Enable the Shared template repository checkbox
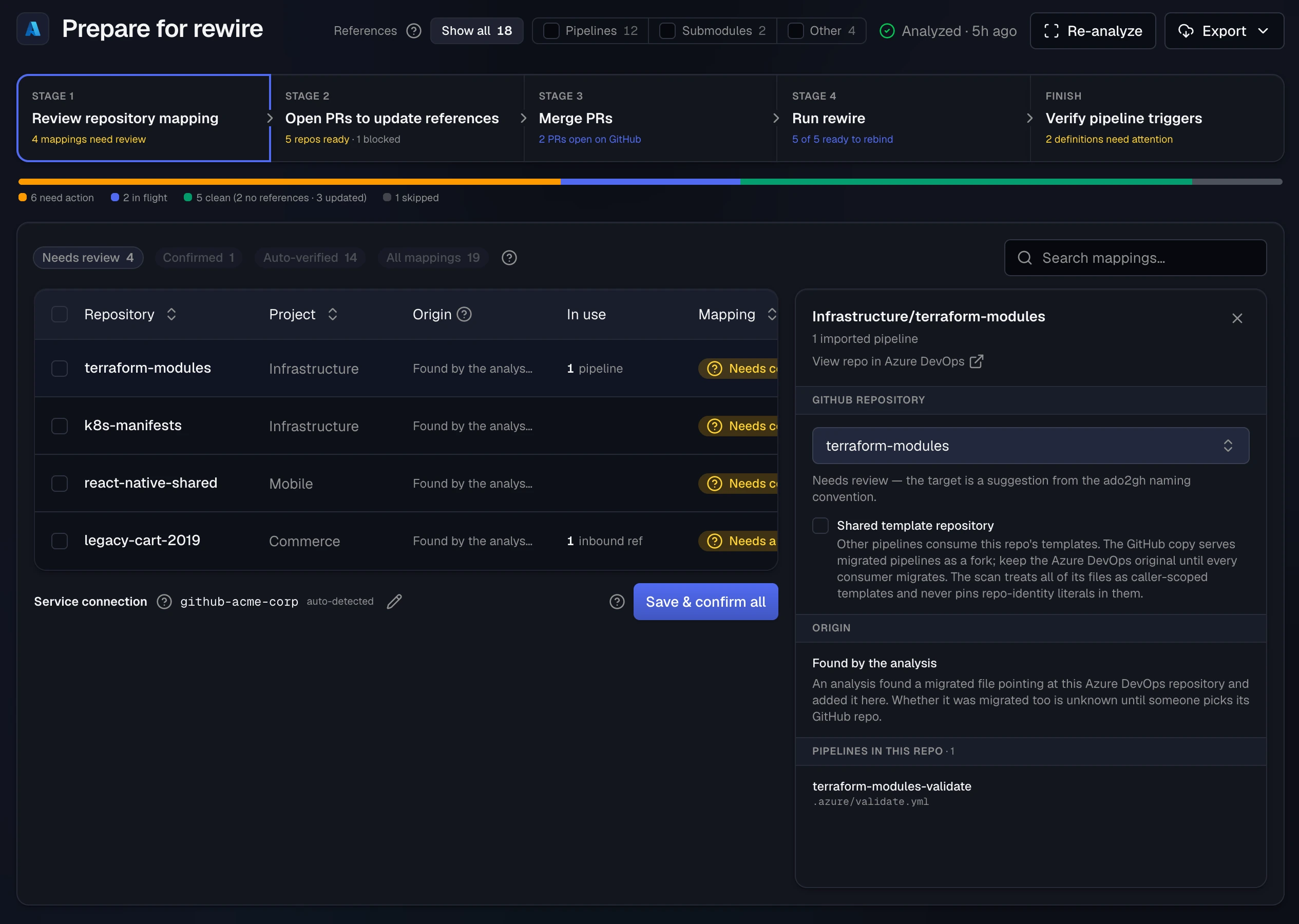Viewport: 1299px width, 924px height. click(820, 525)
